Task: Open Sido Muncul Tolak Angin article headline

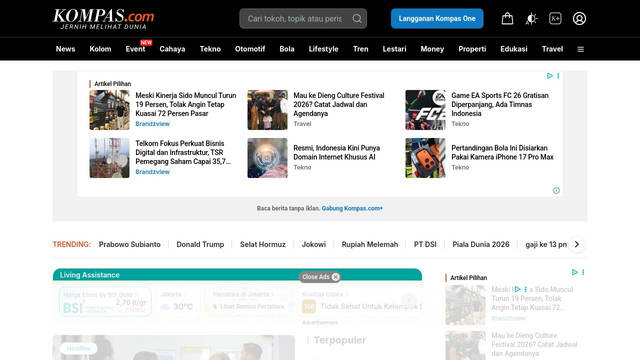Action: 186,104
